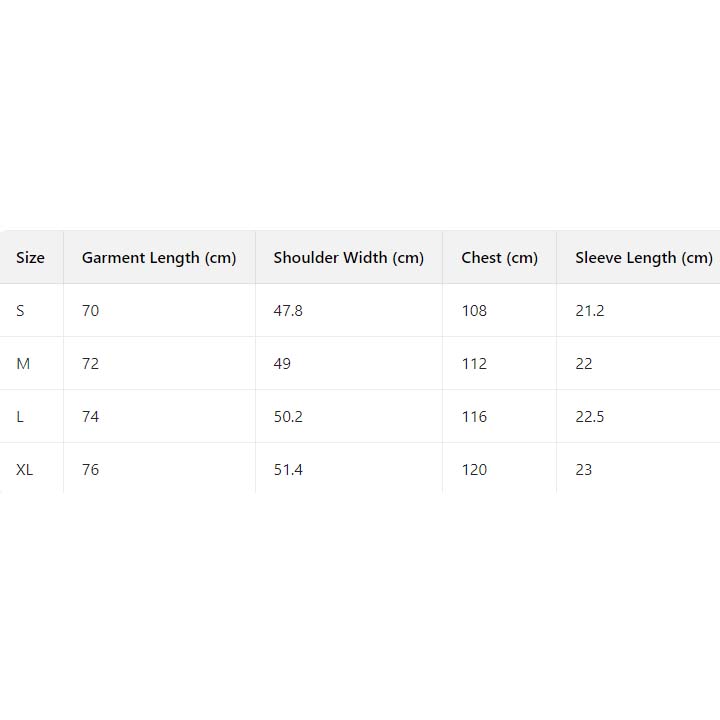Select the L size row label

(20, 417)
